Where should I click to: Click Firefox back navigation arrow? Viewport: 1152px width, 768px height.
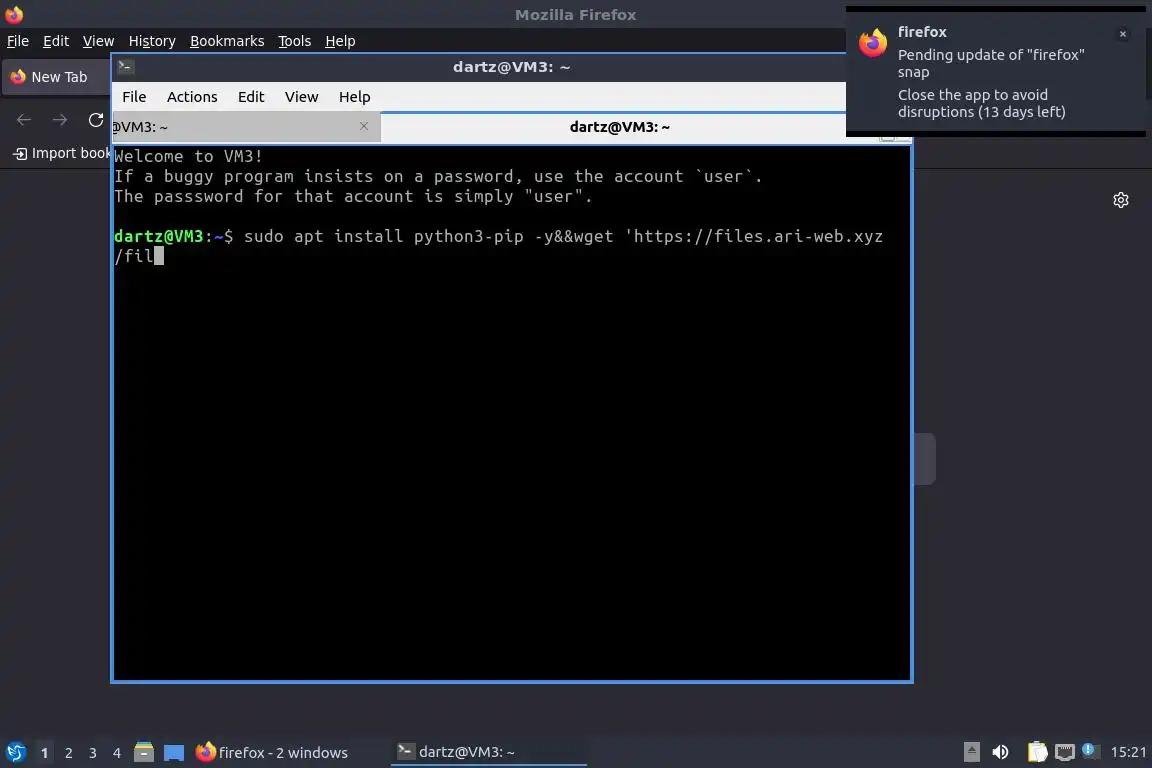24,120
